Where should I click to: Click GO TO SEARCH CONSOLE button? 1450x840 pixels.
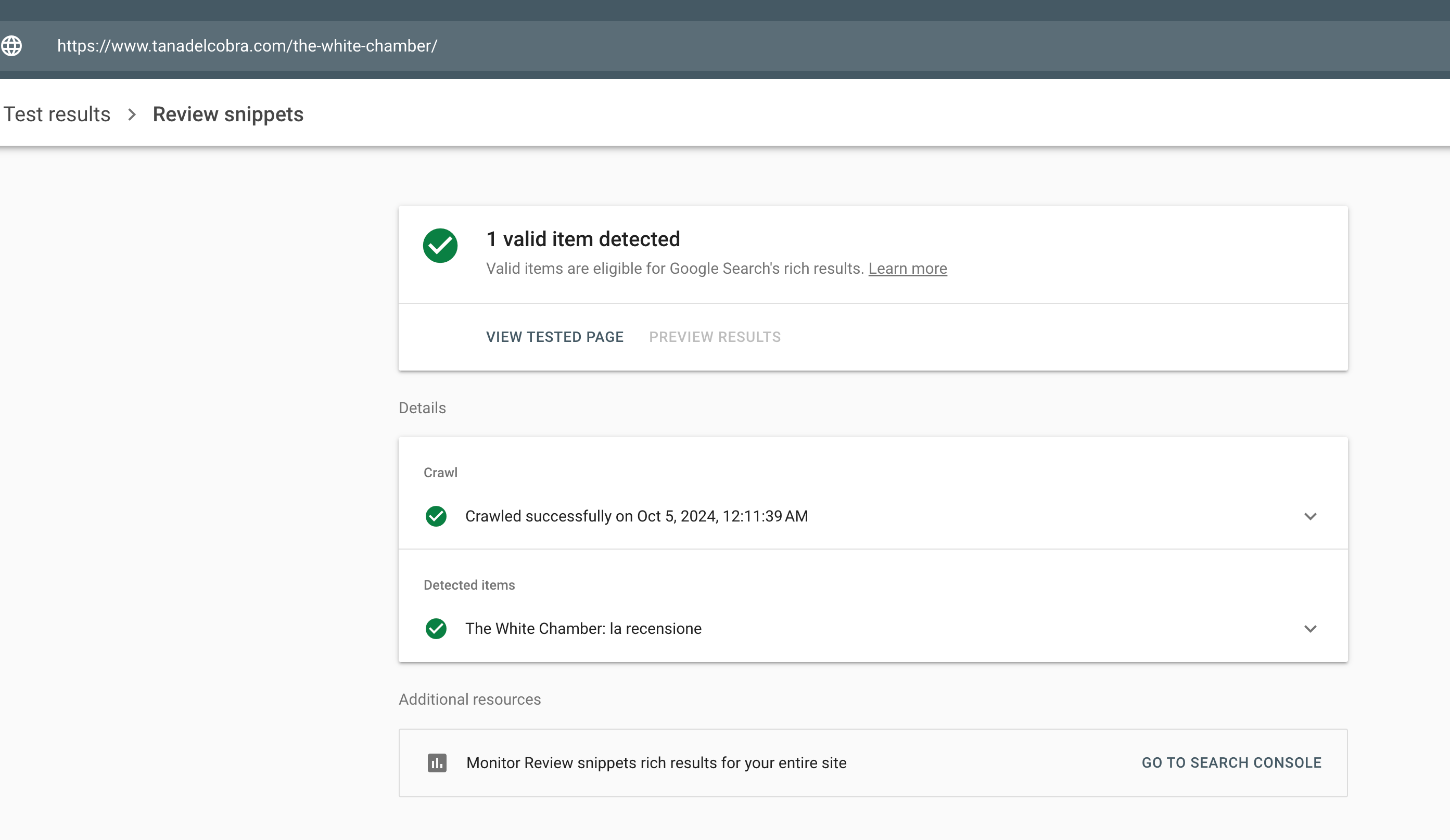[1231, 763]
